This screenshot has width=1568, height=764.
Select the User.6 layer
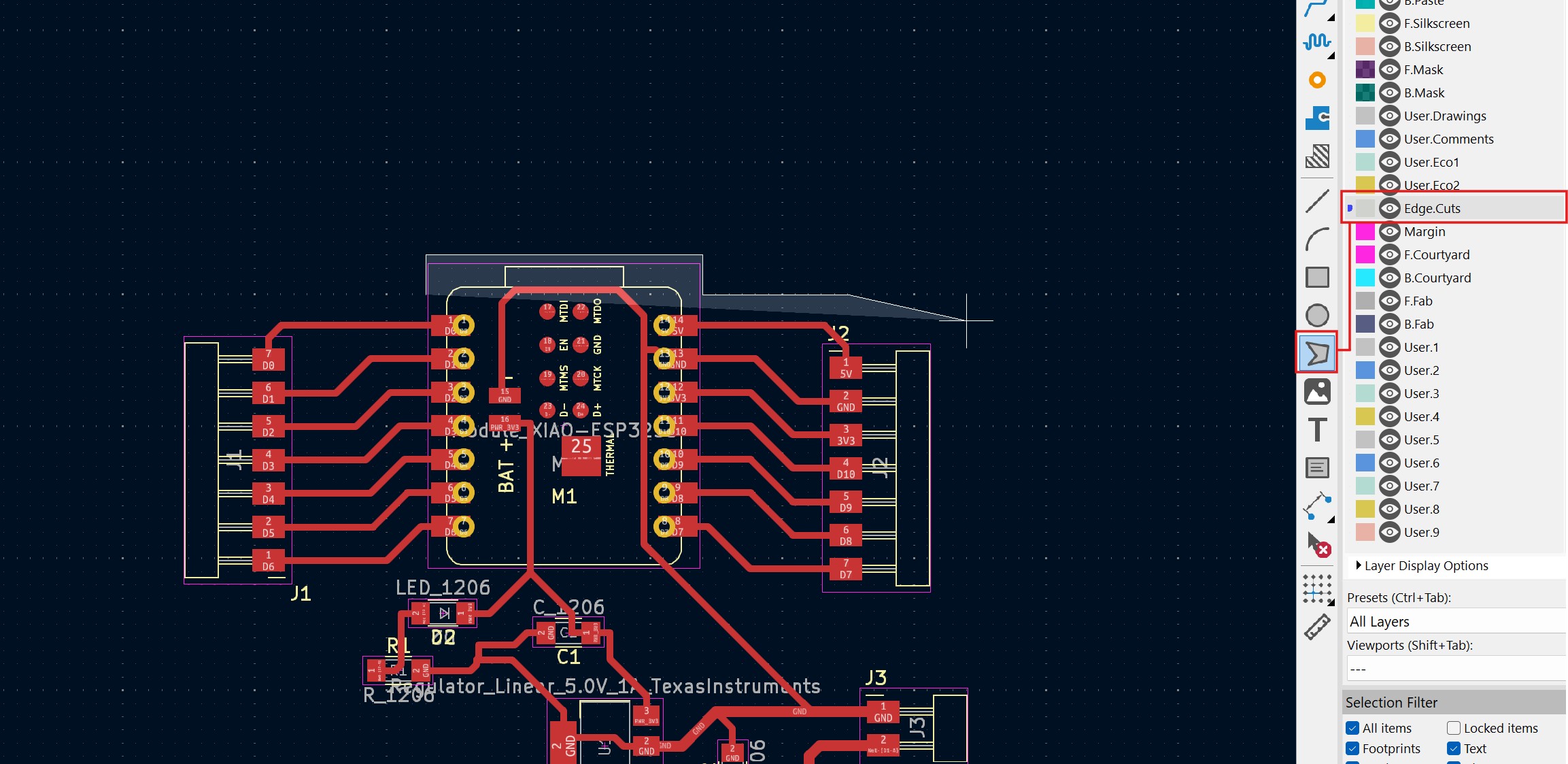point(1421,463)
